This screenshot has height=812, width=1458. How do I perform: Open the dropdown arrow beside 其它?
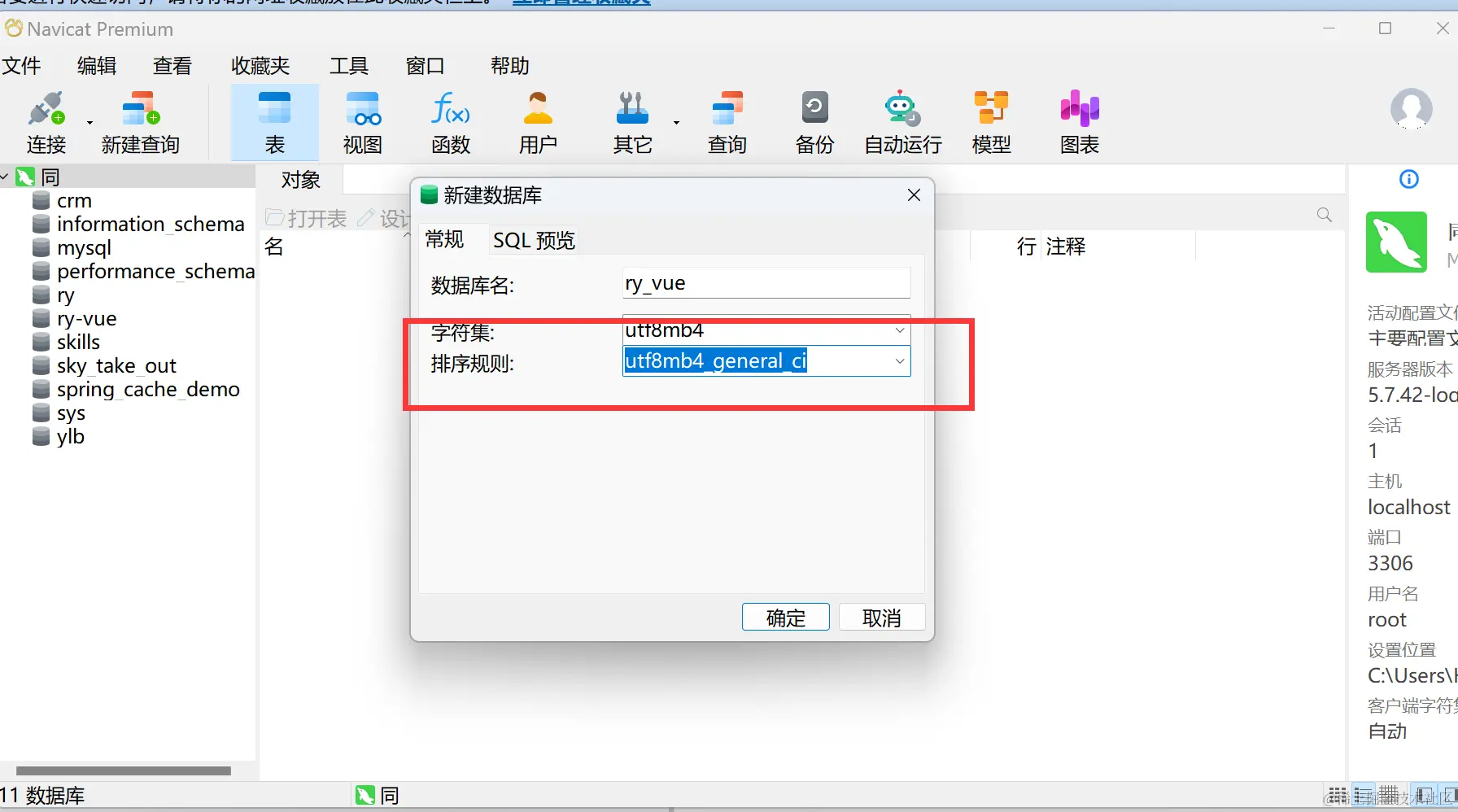[x=676, y=123]
